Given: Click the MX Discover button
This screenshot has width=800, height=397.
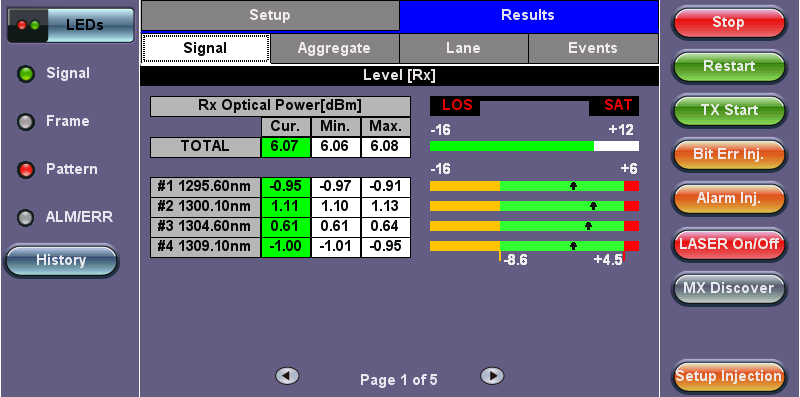Looking at the screenshot, I should 729,288.
